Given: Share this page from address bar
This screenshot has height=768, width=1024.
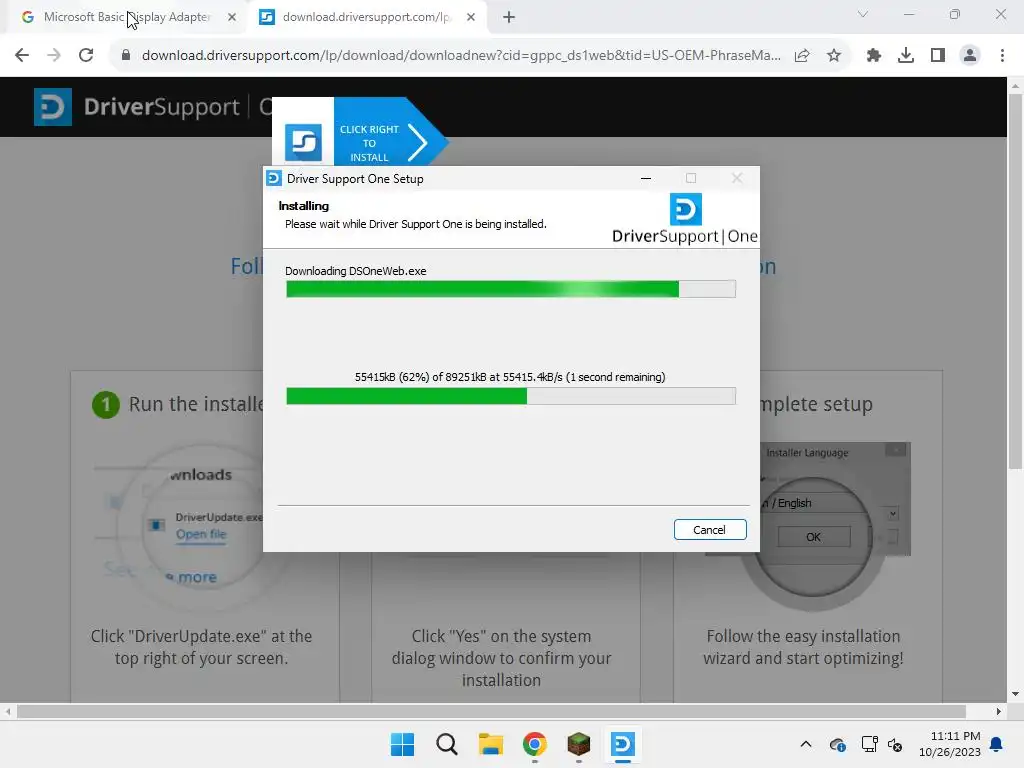Looking at the screenshot, I should (x=802, y=56).
